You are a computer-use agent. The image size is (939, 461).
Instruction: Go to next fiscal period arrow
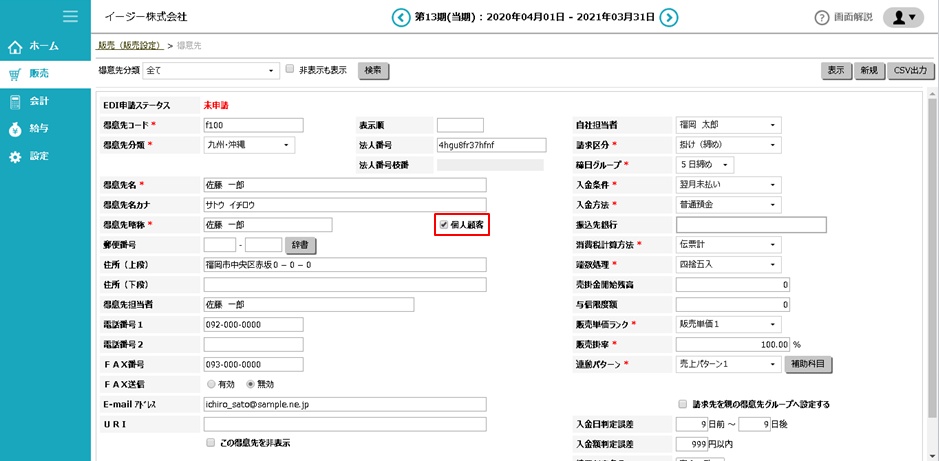(669, 17)
